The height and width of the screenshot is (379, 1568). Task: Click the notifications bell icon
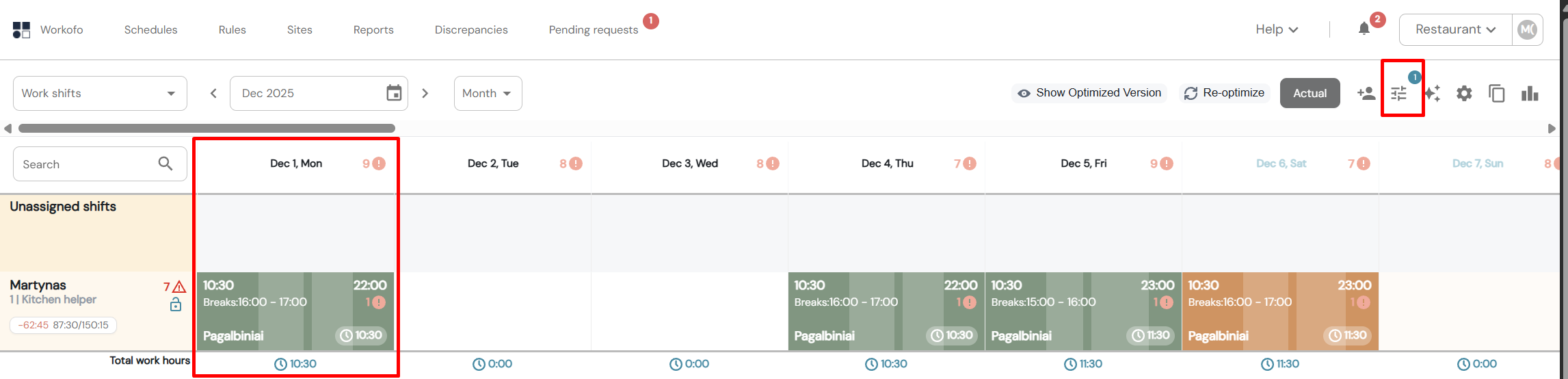[x=1364, y=29]
